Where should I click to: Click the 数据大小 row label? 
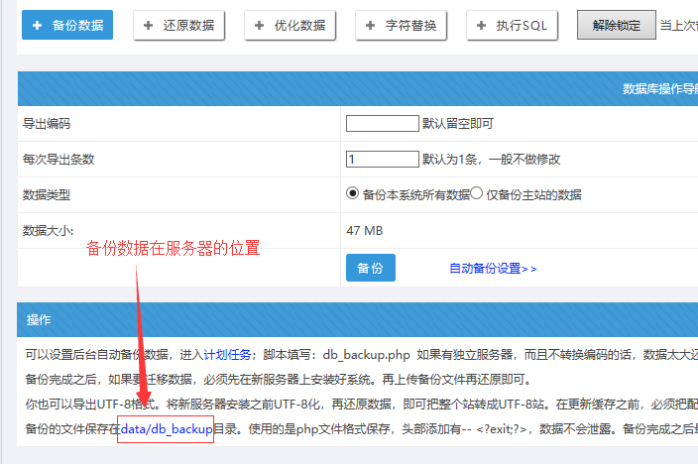click(x=48, y=231)
